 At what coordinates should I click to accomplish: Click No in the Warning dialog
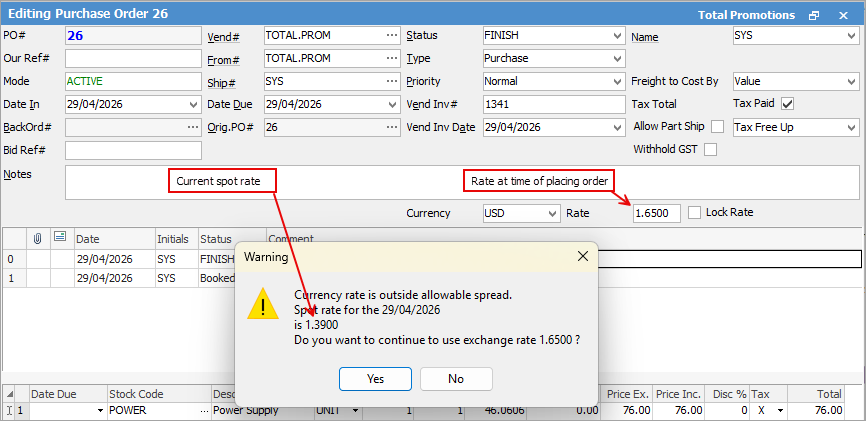pyautogui.click(x=456, y=379)
